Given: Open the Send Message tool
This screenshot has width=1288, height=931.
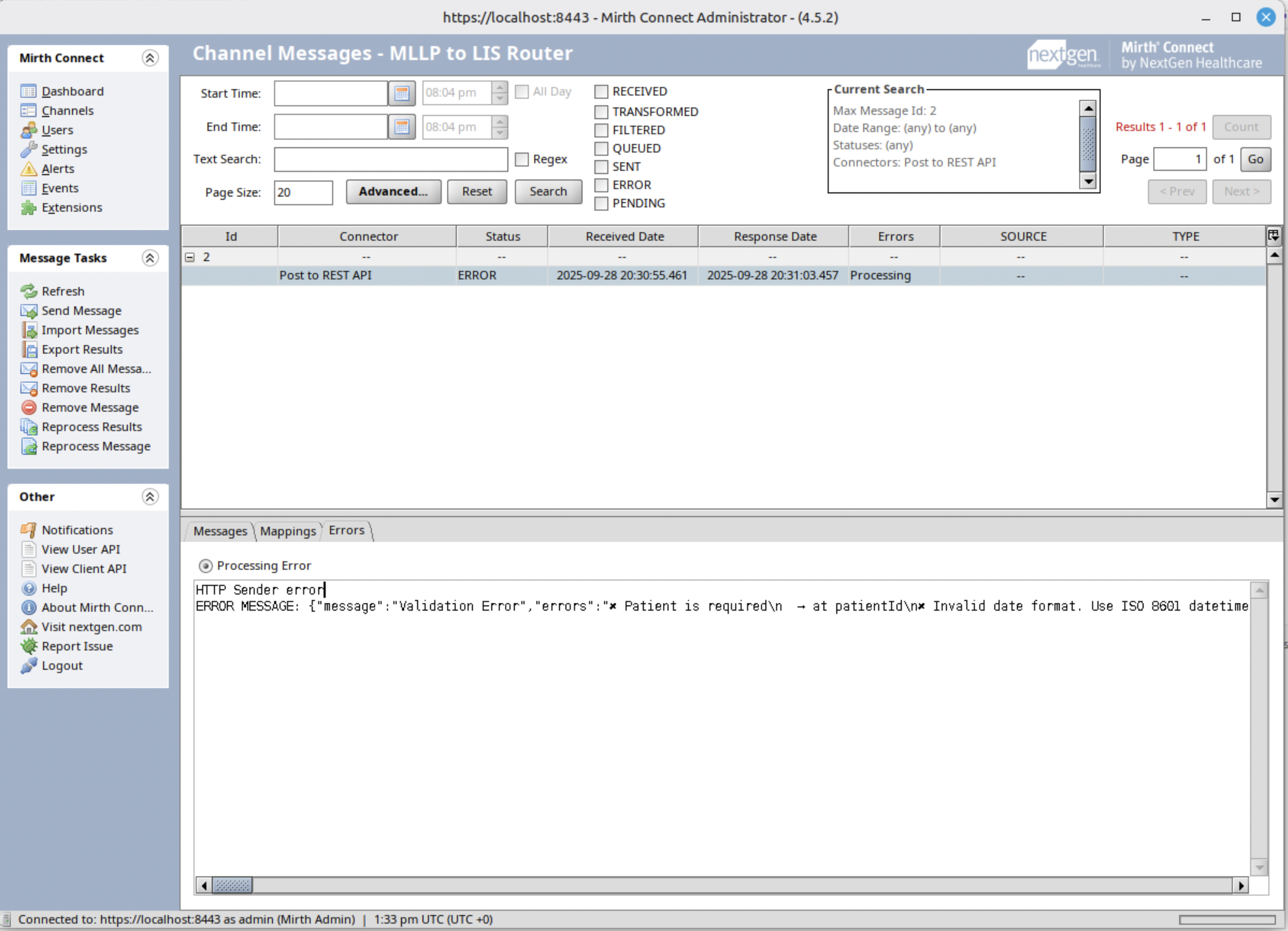Looking at the screenshot, I should [81, 311].
